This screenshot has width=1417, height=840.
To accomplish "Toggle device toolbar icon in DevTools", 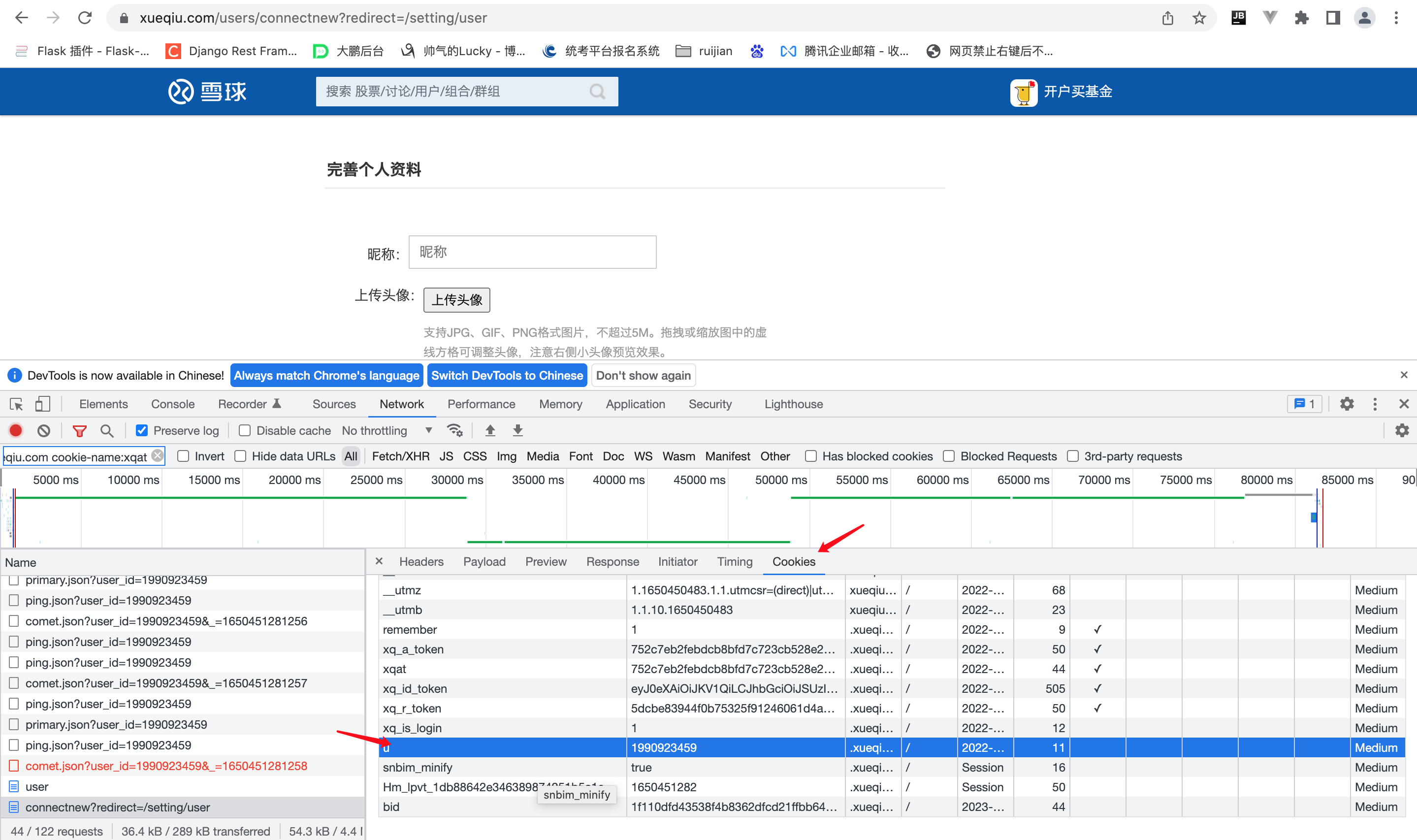I will pos(42,404).
